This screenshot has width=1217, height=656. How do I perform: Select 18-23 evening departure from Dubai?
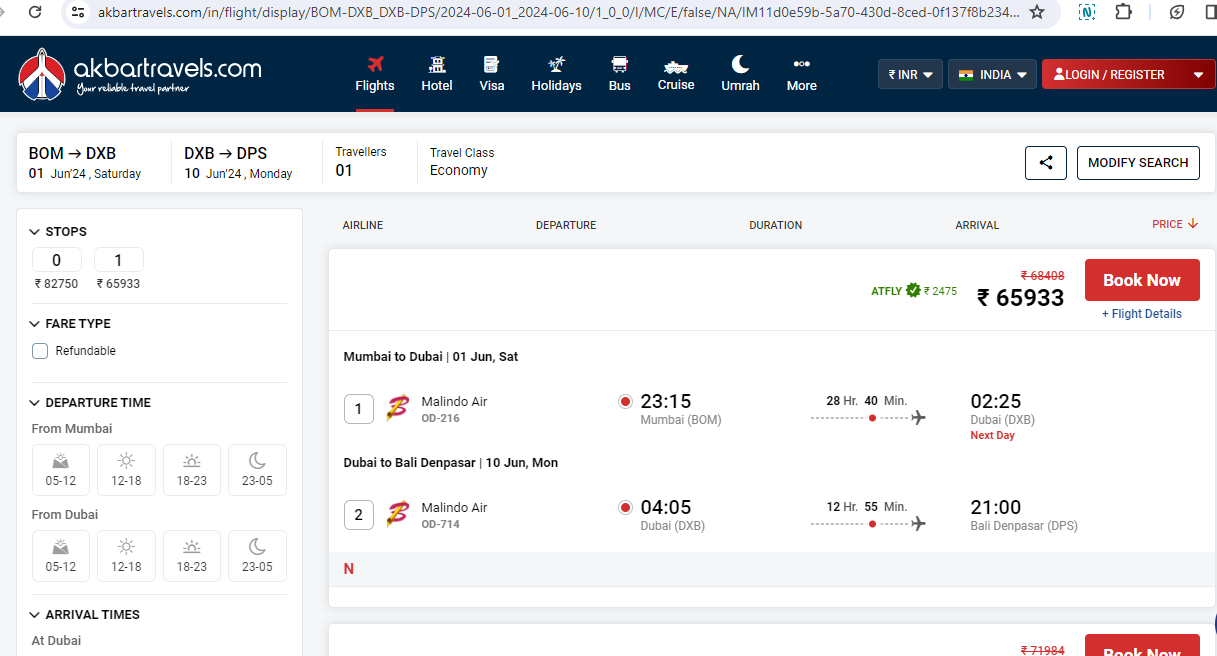pyautogui.click(x=192, y=556)
